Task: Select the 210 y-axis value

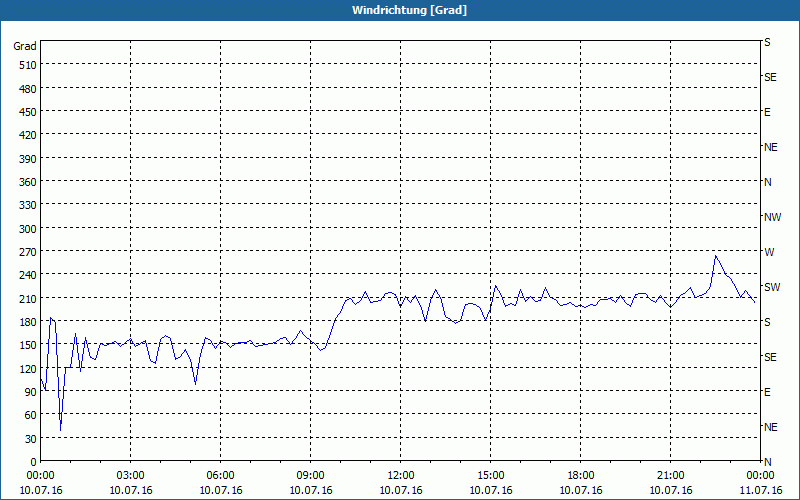Action: [x=28, y=299]
